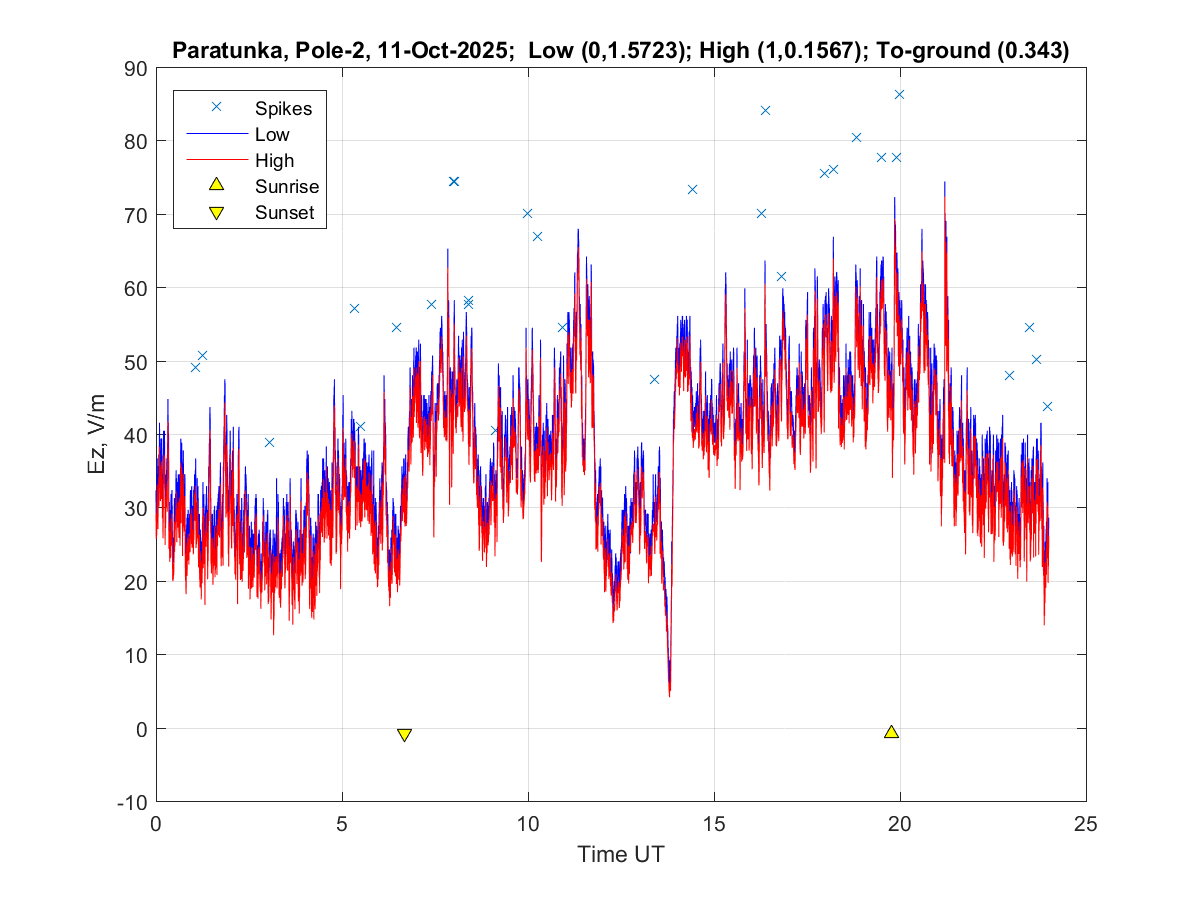The width and height of the screenshot is (1200, 900).
Task: Click the highest spike marker above 85 V/m
Action: [899, 94]
